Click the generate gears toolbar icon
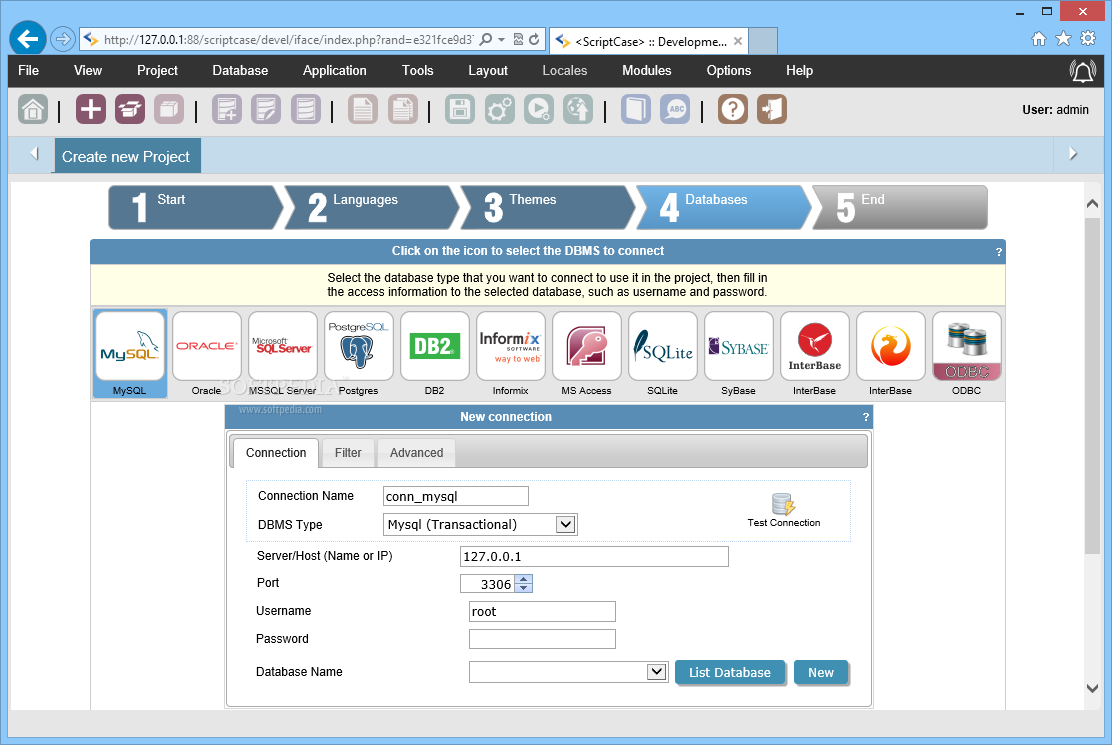The width and height of the screenshot is (1112, 745). pyautogui.click(x=499, y=110)
